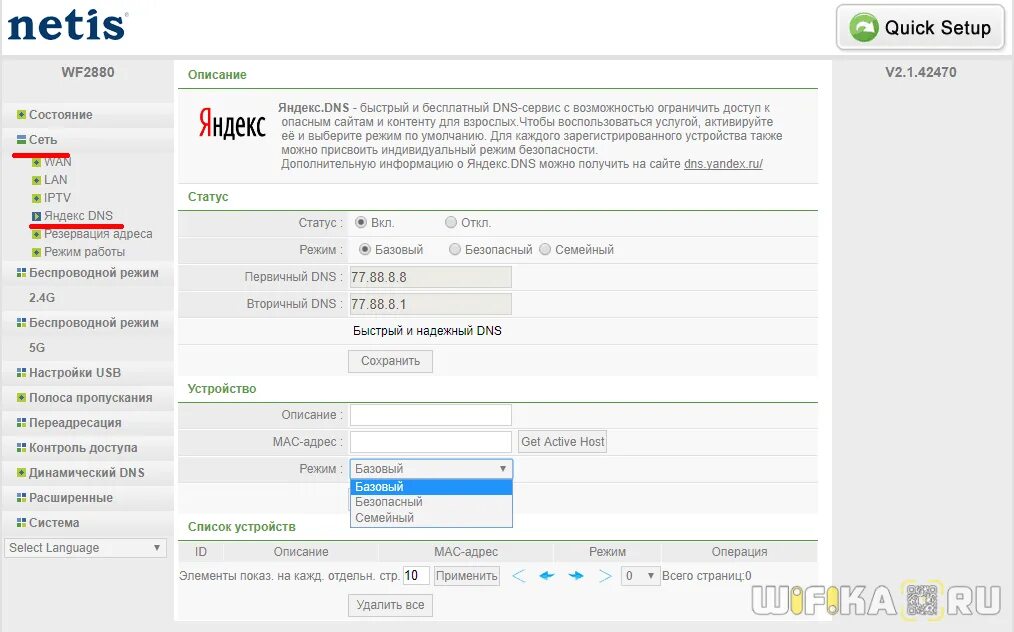Choose Семейный in the dropdown list
This screenshot has width=1014, height=632.
[x=431, y=518]
